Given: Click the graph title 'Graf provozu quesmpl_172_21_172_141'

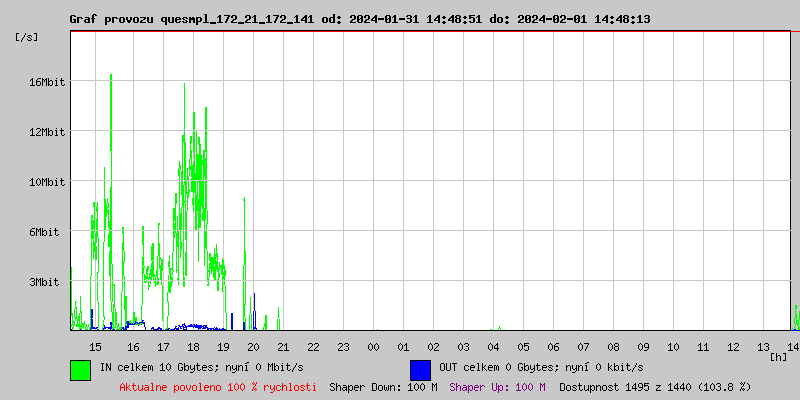Looking at the screenshot, I should [193, 19].
